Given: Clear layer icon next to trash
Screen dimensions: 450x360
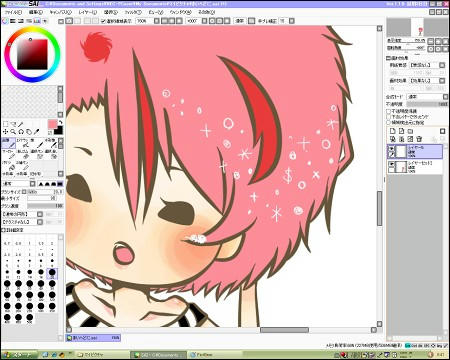Looking at the screenshot, I should (x=410, y=139).
